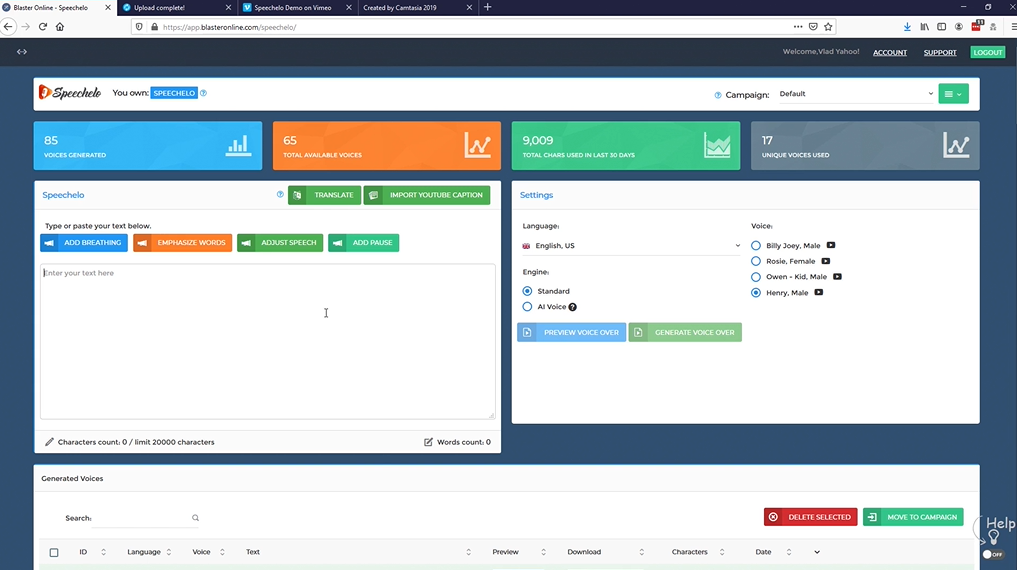This screenshot has height=570, width=1017.
Task: Click the browser reload icon
Action: [x=43, y=27]
